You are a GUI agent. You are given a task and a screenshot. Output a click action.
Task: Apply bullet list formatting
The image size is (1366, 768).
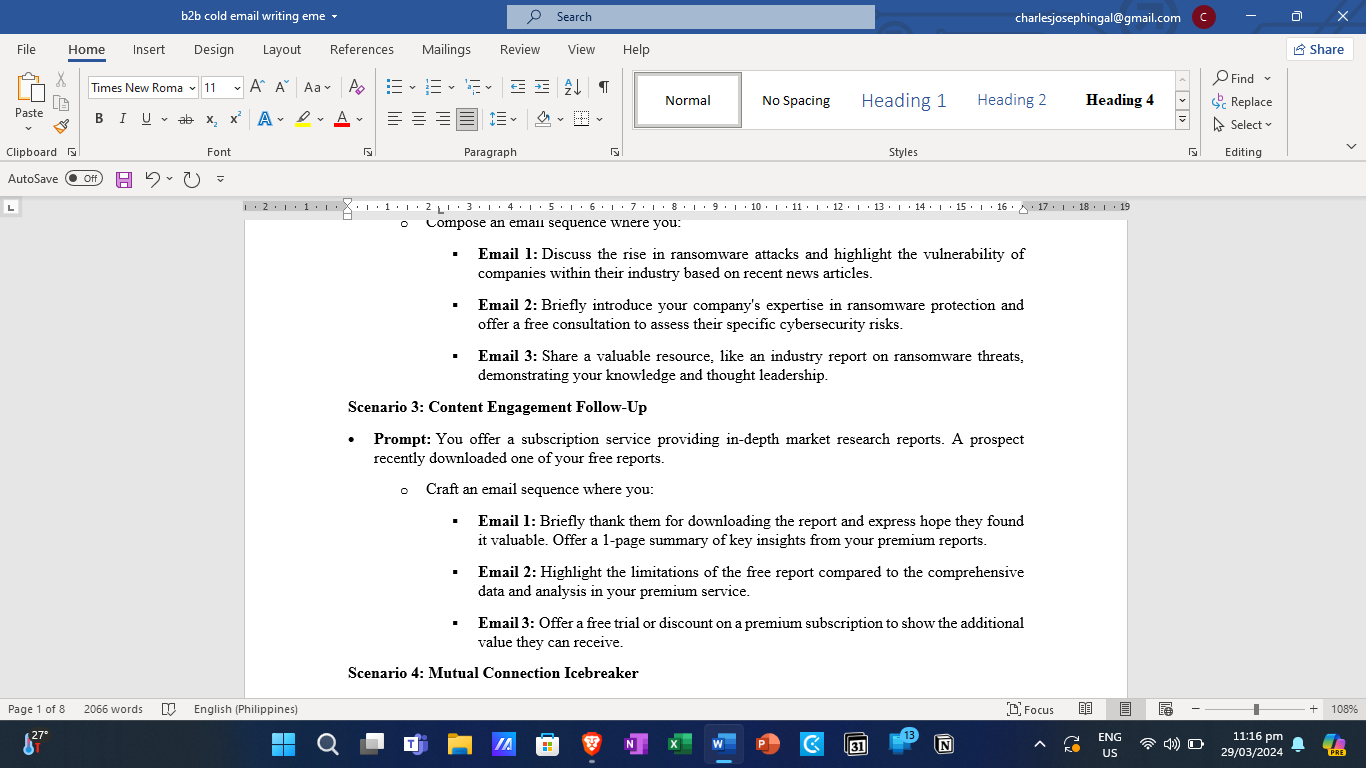(394, 87)
